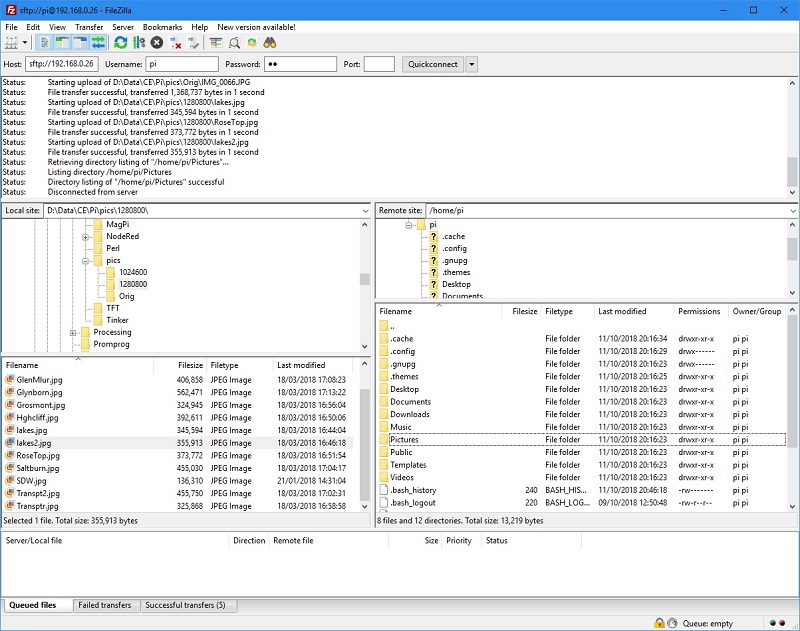Collapse the pi folder in remote tree
This screenshot has width=800, height=631.
pyautogui.click(x=408, y=225)
